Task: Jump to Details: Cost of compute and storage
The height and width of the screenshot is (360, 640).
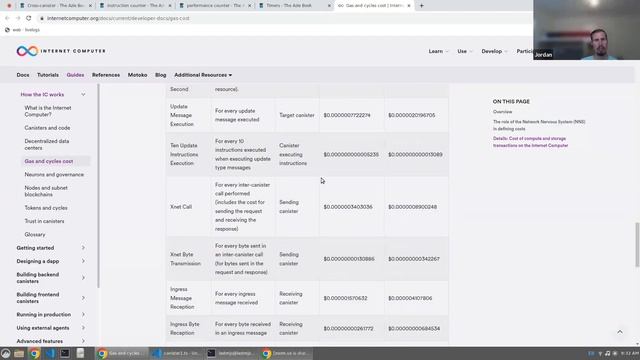Action: pyautogui.click(x=530, y=142)
